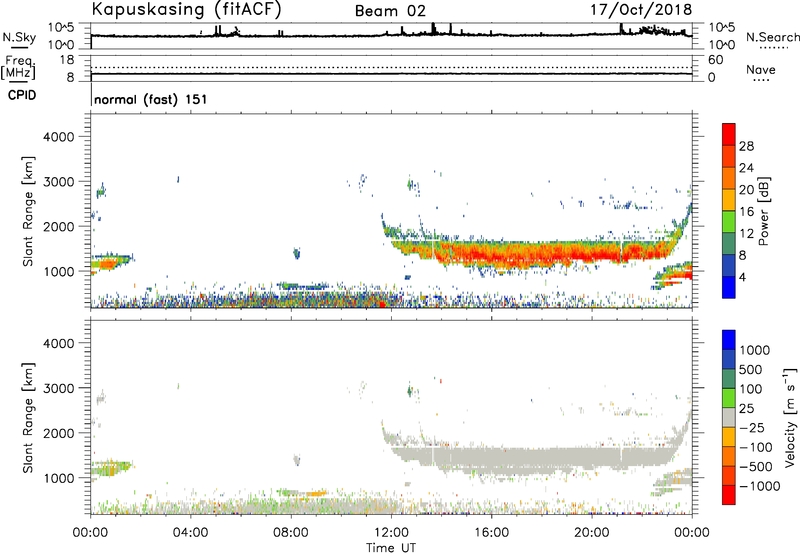Screen dimensions: 800x554
Task: Click the date '17/Oct/2018'
Action: pyautogui.click(x=641, y=10)
